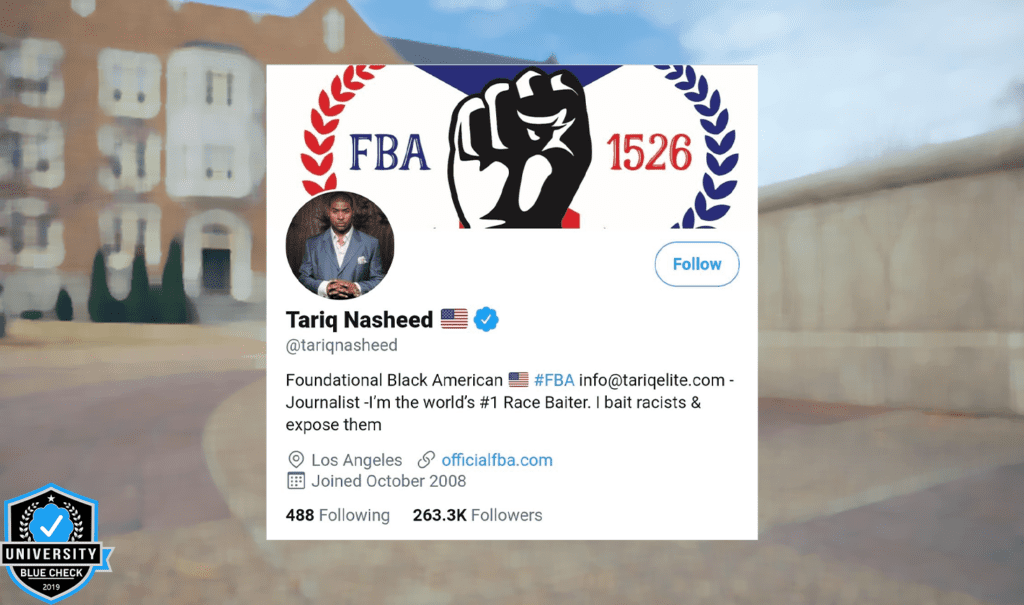Click the blue verified checkmark badge
This screenshot has height=605, width=1024.
(486, 319)
